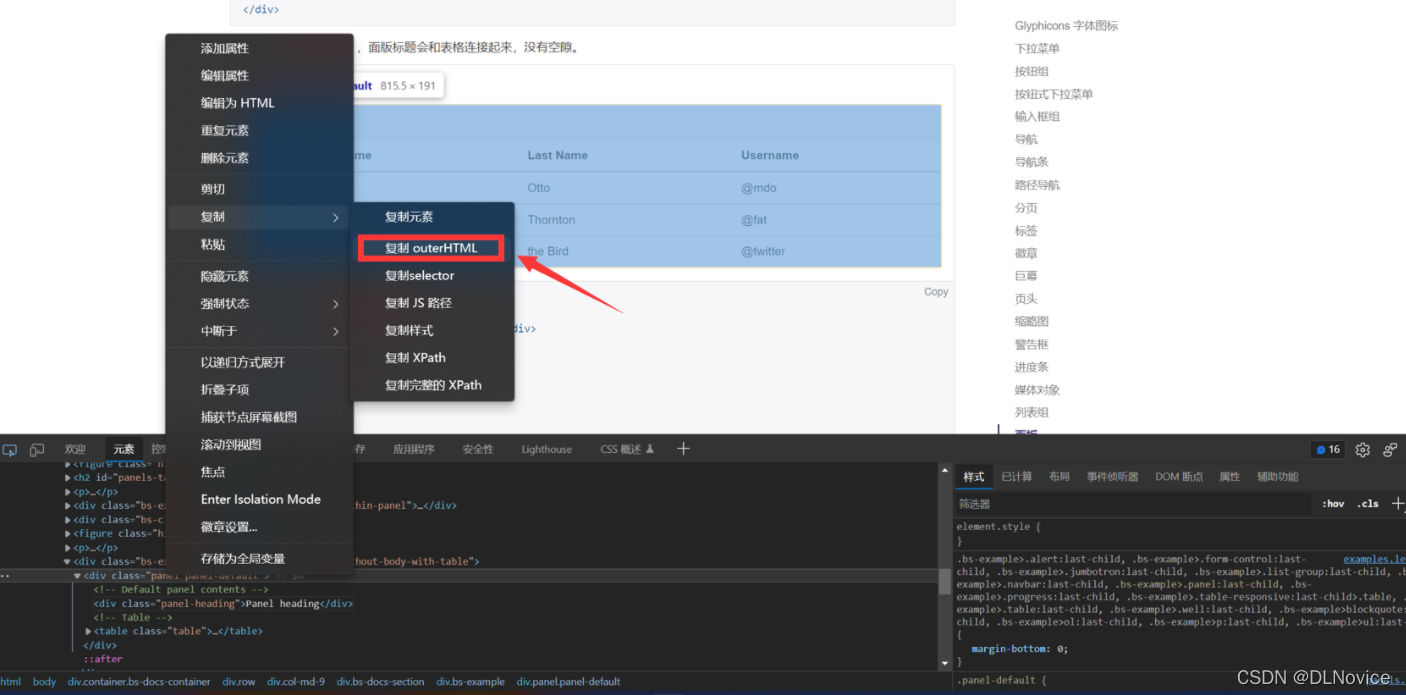
Task: Open the 应用程序 tab
Action: [x=414, y=450]
